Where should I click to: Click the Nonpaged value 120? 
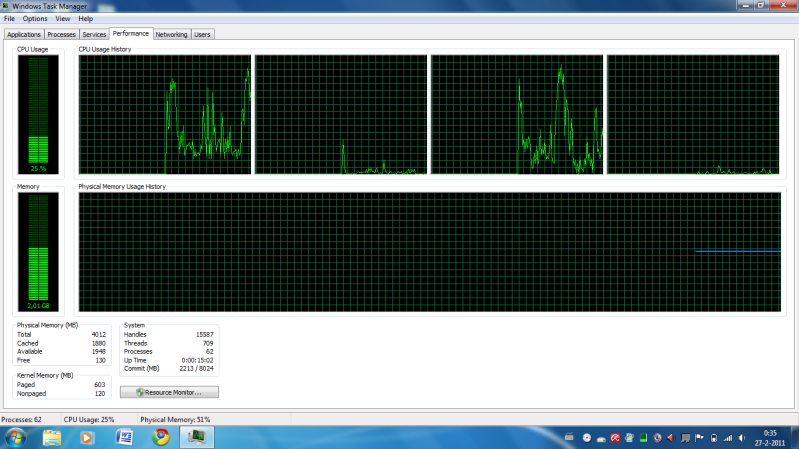point(100,393)
